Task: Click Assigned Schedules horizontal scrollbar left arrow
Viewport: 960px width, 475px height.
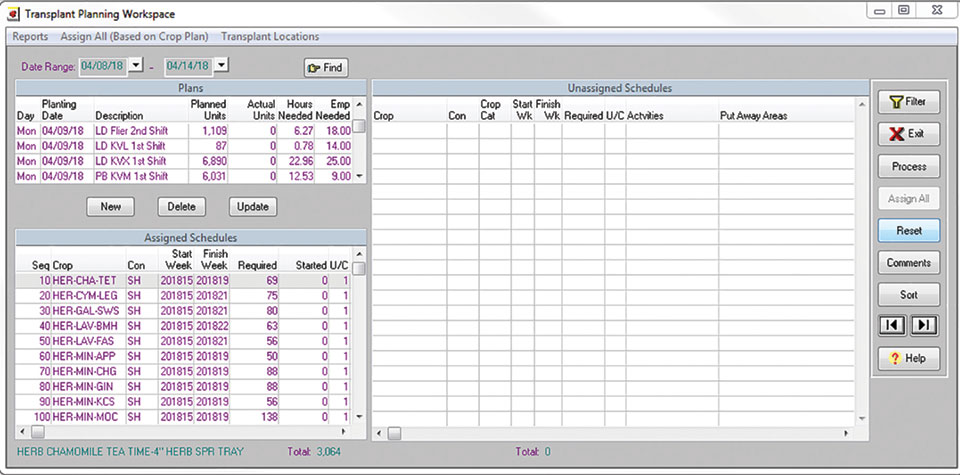Action: click(x=23, y=432)
